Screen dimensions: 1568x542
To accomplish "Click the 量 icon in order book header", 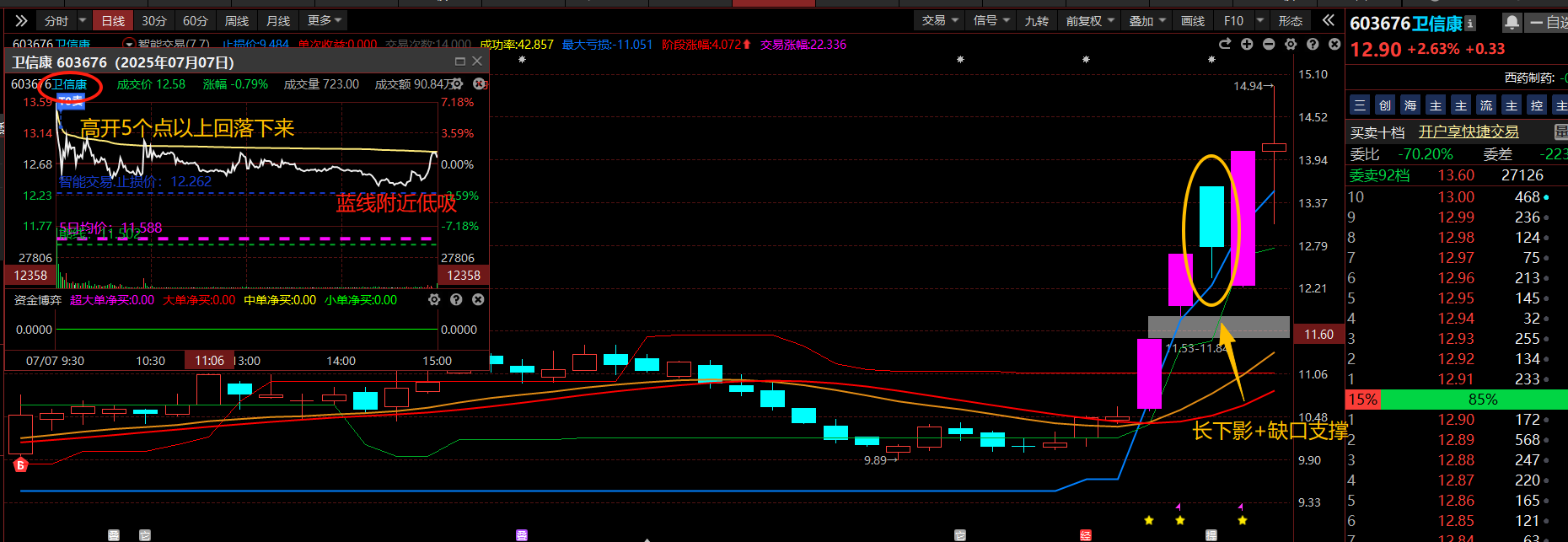I will [1561, 131].
